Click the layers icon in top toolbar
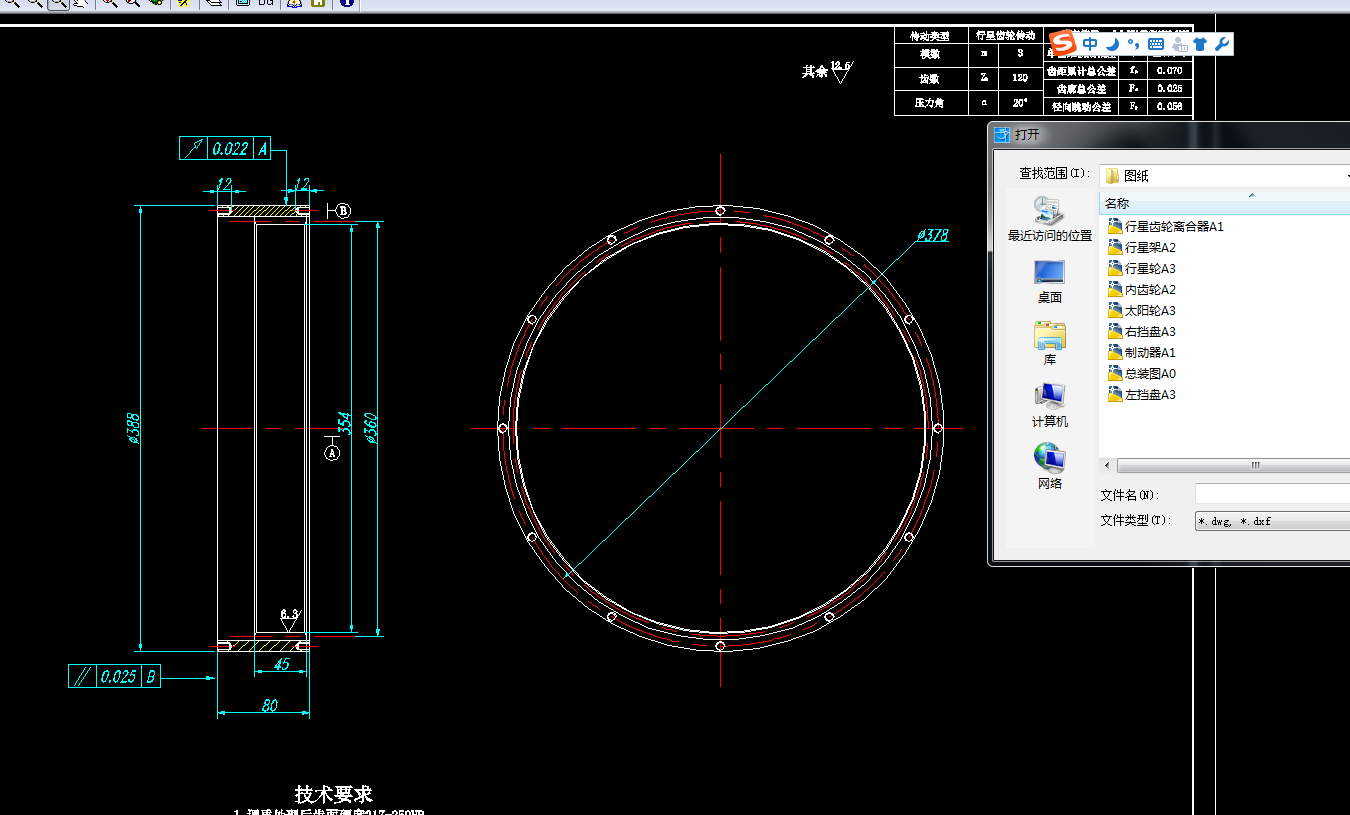The height and width of the screenshot is (815, 1350). (x=215, y=3)
